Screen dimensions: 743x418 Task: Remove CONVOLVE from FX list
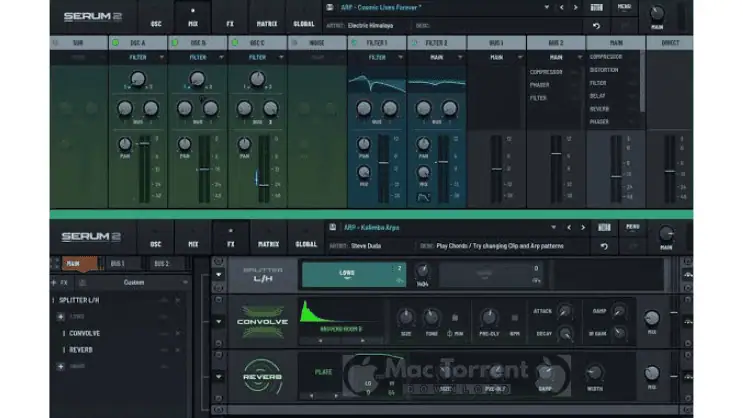pyautogui.click(x=178, y=333)
